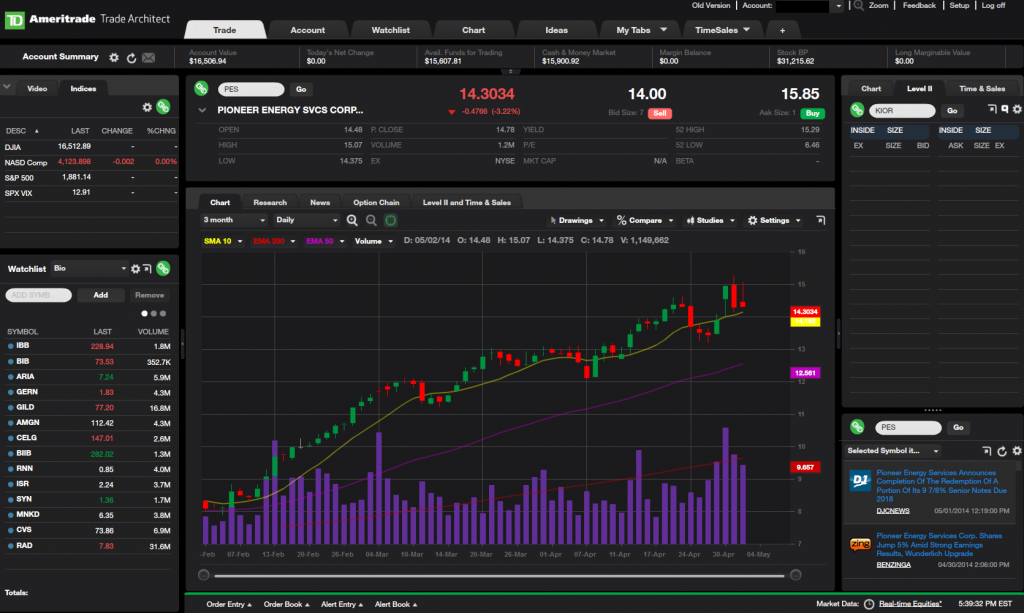This screenshot has height=613, width=1024.
Task: Refresh the news panel feed
Action: (x=1002, y=451)
